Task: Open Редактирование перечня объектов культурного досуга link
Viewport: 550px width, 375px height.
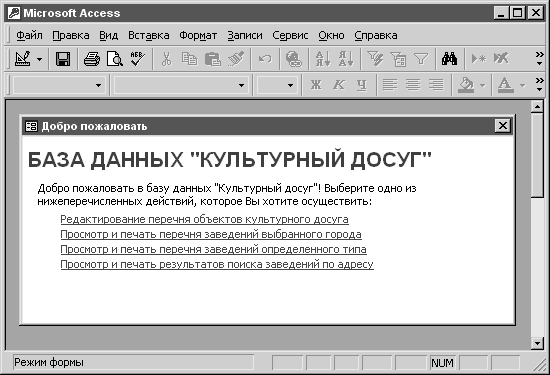Action: [204, 219]
